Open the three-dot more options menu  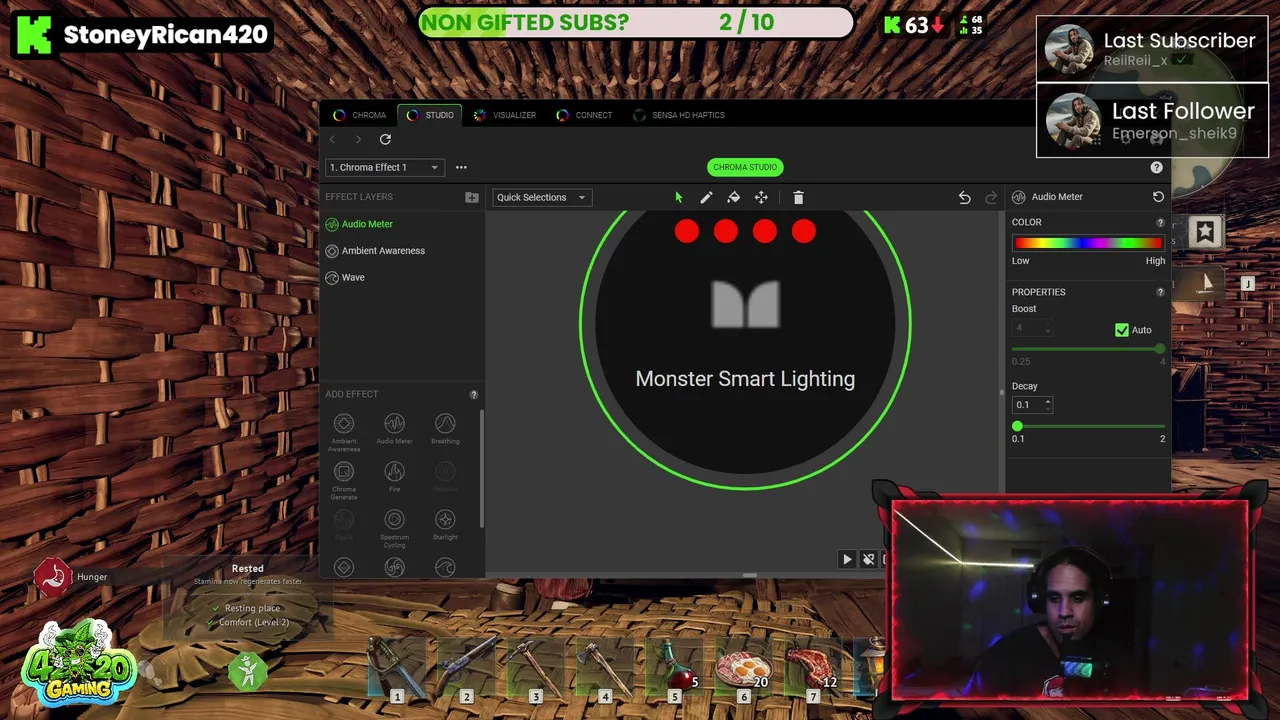point(461,167)
